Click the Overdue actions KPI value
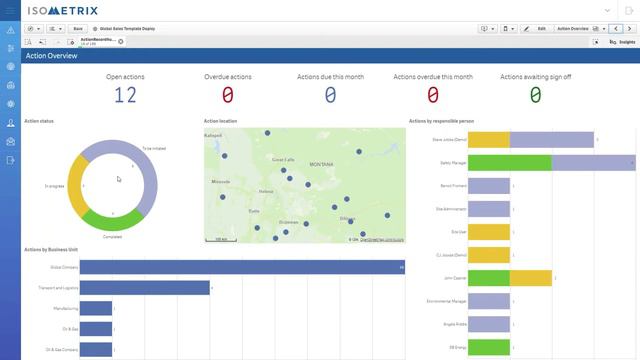 [x=228, y=95]
